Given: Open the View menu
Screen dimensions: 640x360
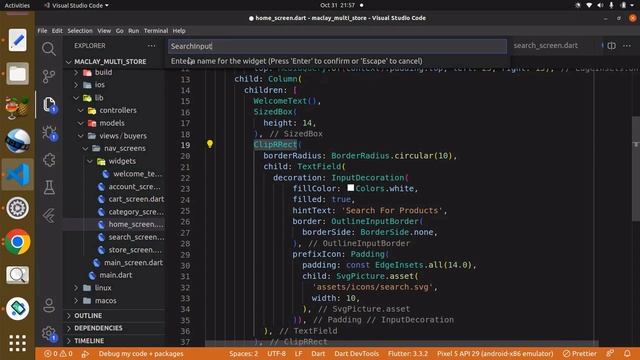Looking at the screenshot, I should tap(104, 31).
